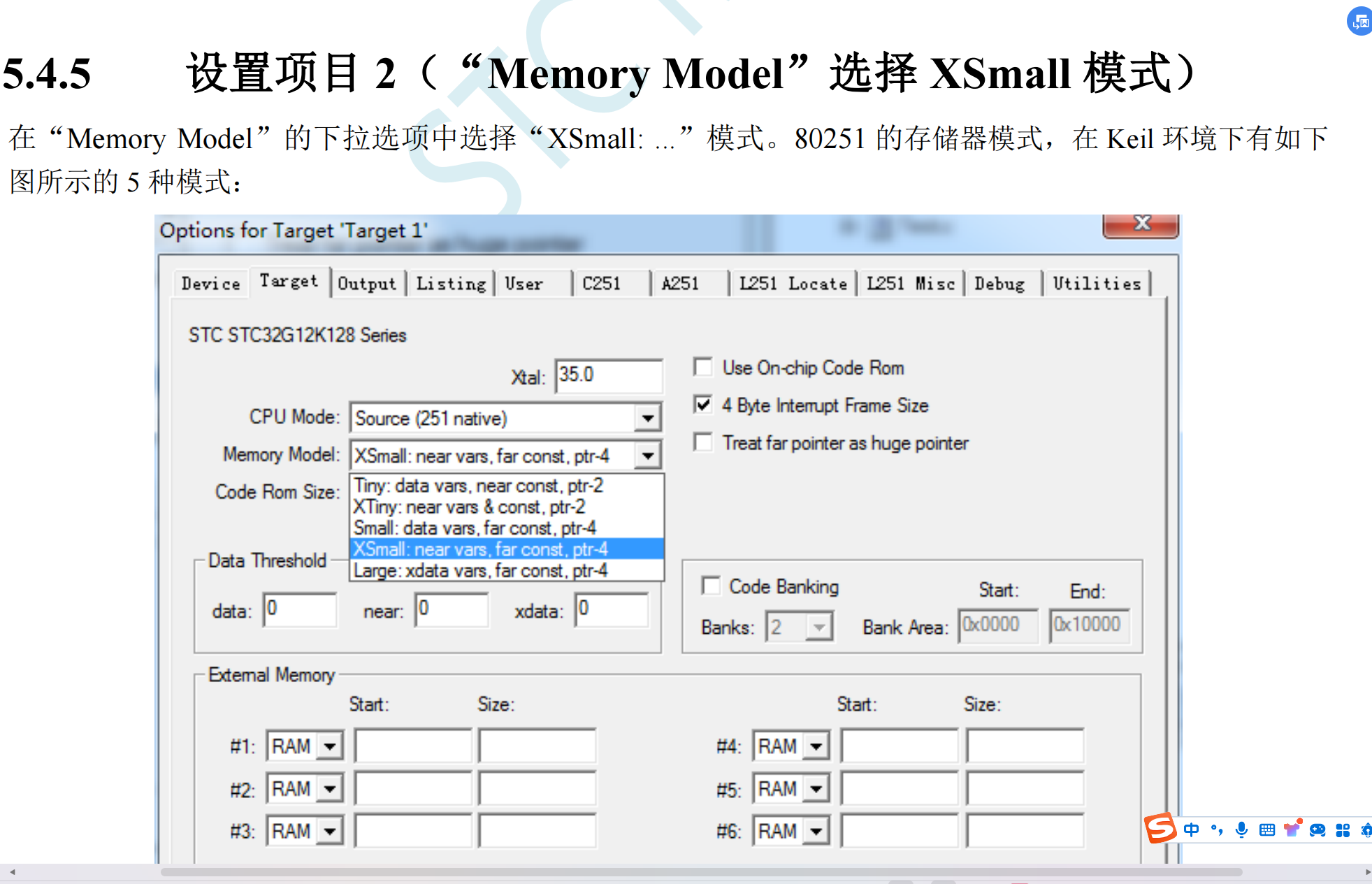The image size is (1372, 884).
Task: Click the left arrow of horizontal scrollbar
Action: point(12,872)
